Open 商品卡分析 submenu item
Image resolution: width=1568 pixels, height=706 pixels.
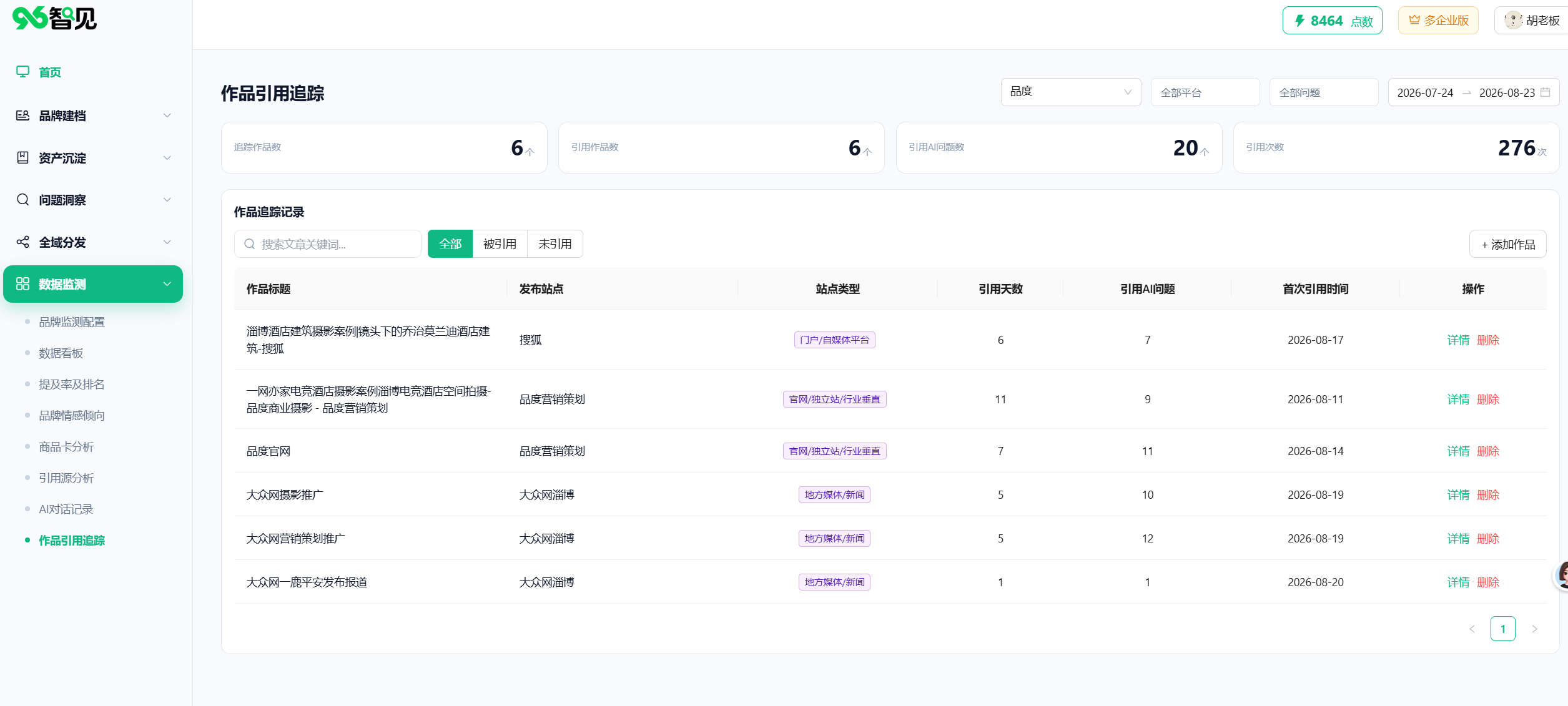pos(66,447)
